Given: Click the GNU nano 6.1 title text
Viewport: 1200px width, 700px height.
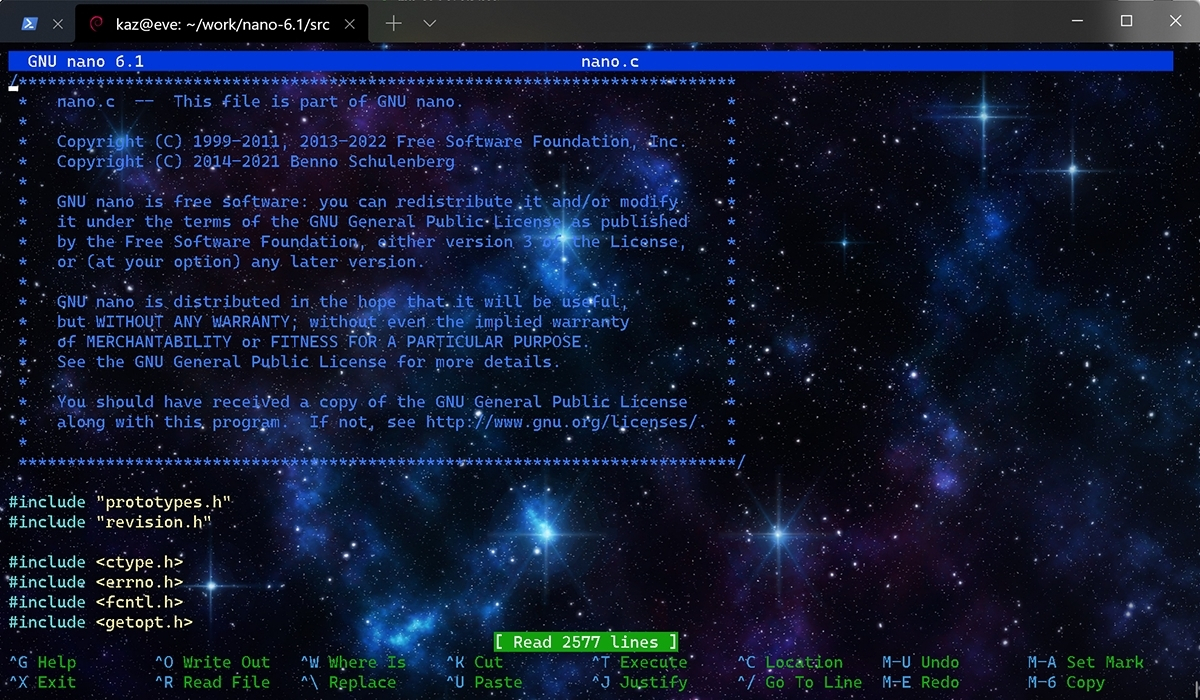Looking at the screenshot, I should point(86,62).
